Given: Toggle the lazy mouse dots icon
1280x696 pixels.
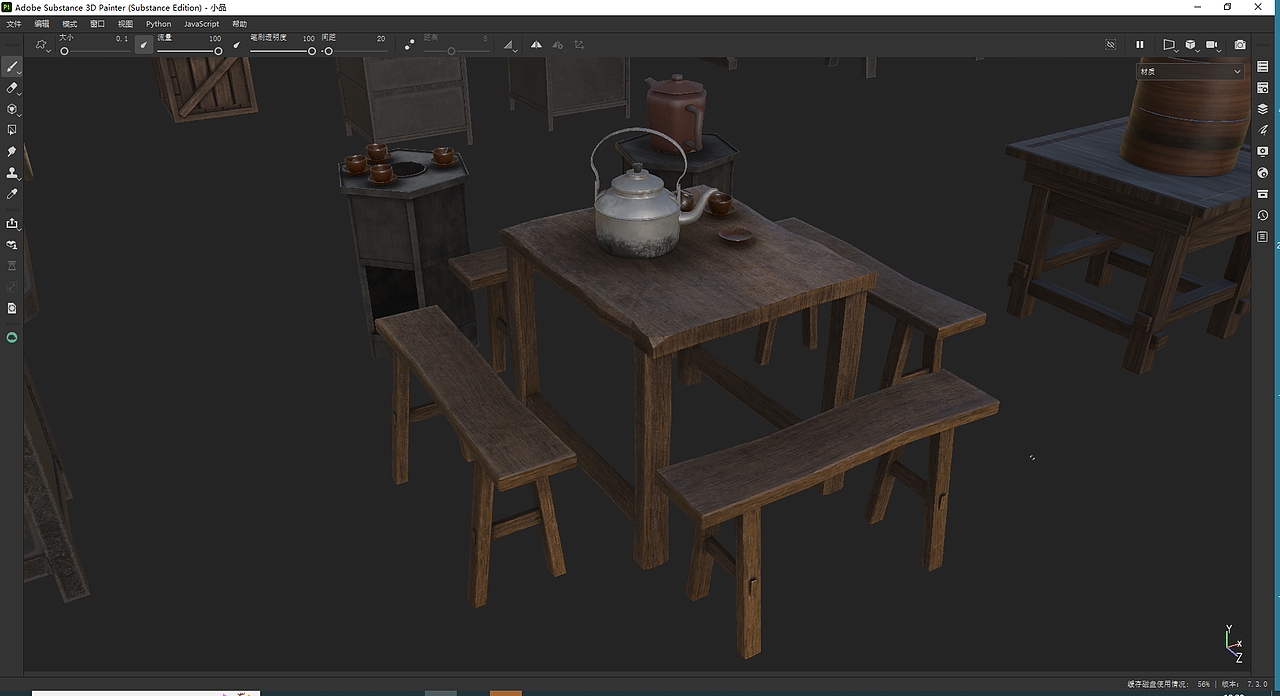Looking at the screenshot, I should tap(409, 45).
